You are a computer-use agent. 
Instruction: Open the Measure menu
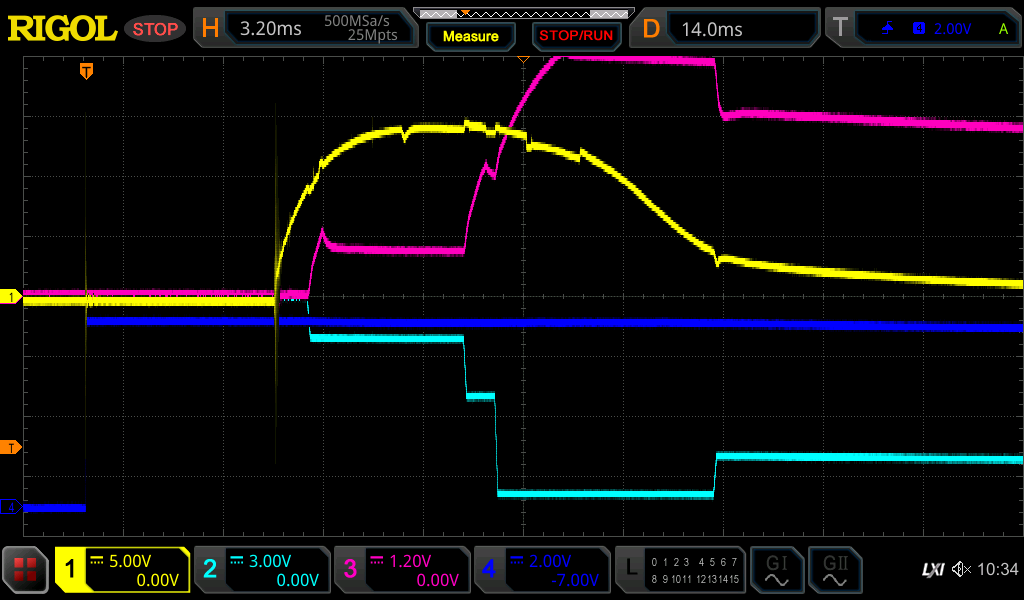tap(470, 36)
